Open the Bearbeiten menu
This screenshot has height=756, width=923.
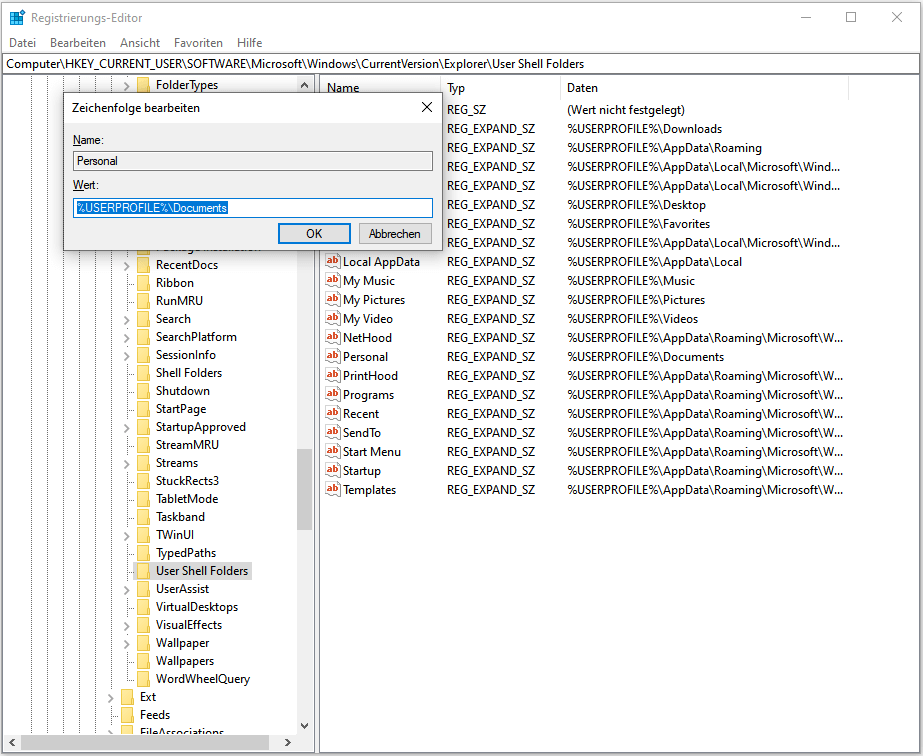pyautogui.click(x=78, y=43)
